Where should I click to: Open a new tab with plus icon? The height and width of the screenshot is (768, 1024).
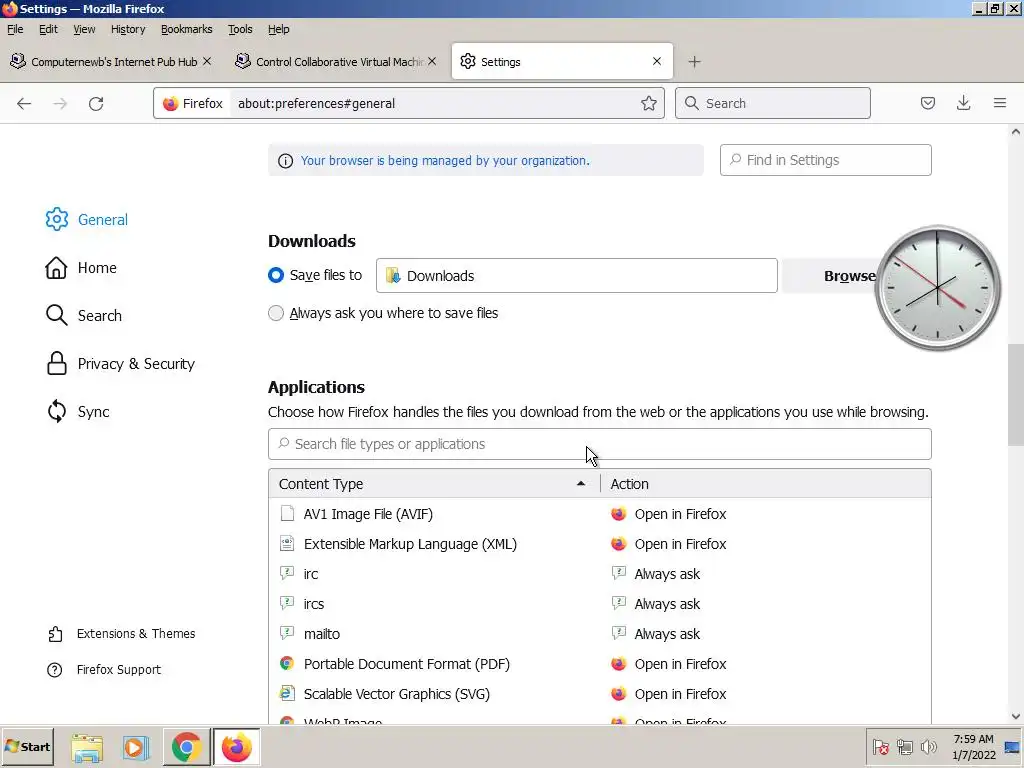click(x=694, y=61)
